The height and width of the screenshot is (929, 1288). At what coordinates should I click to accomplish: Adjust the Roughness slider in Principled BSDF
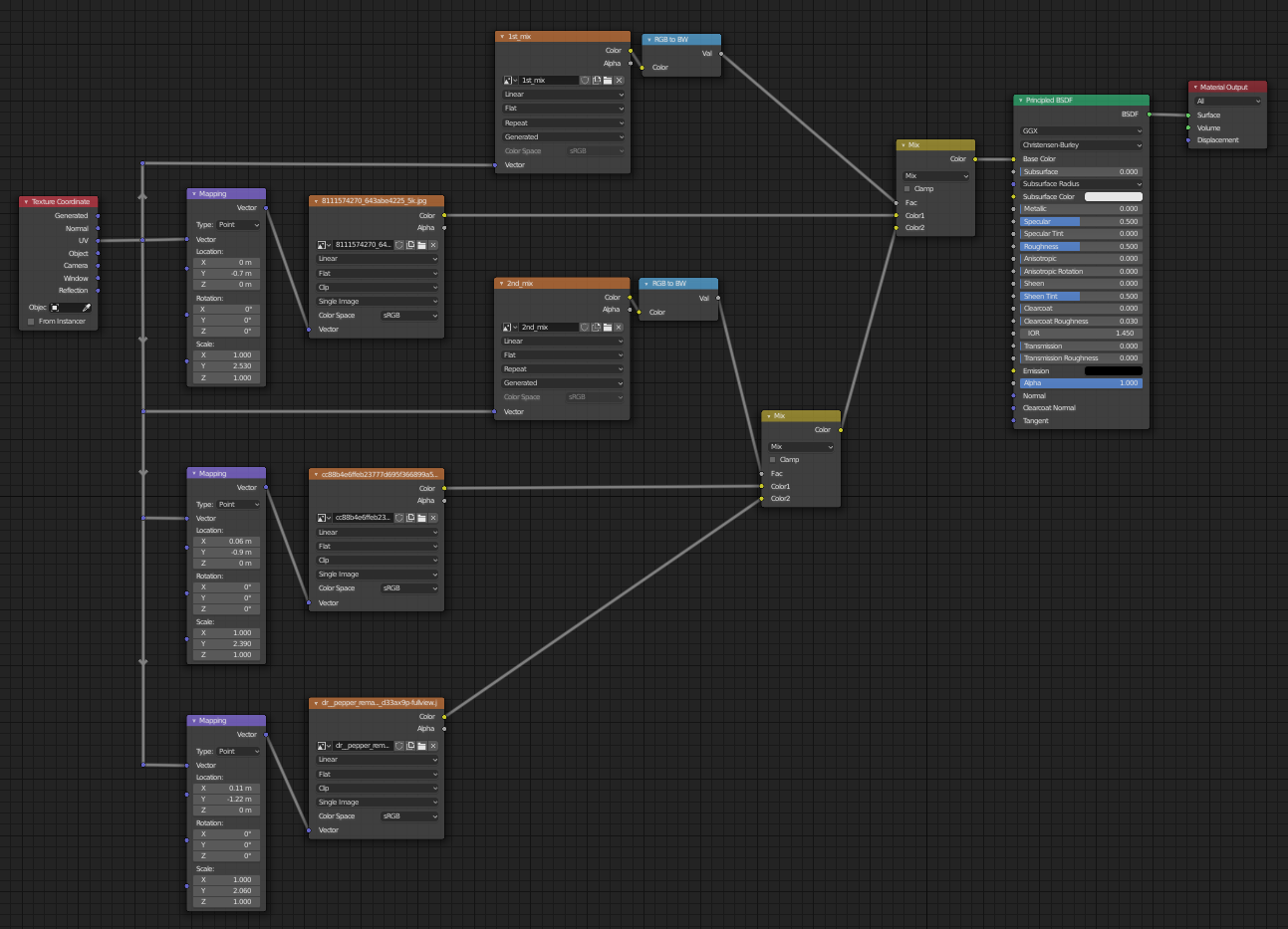[1081, 246]
